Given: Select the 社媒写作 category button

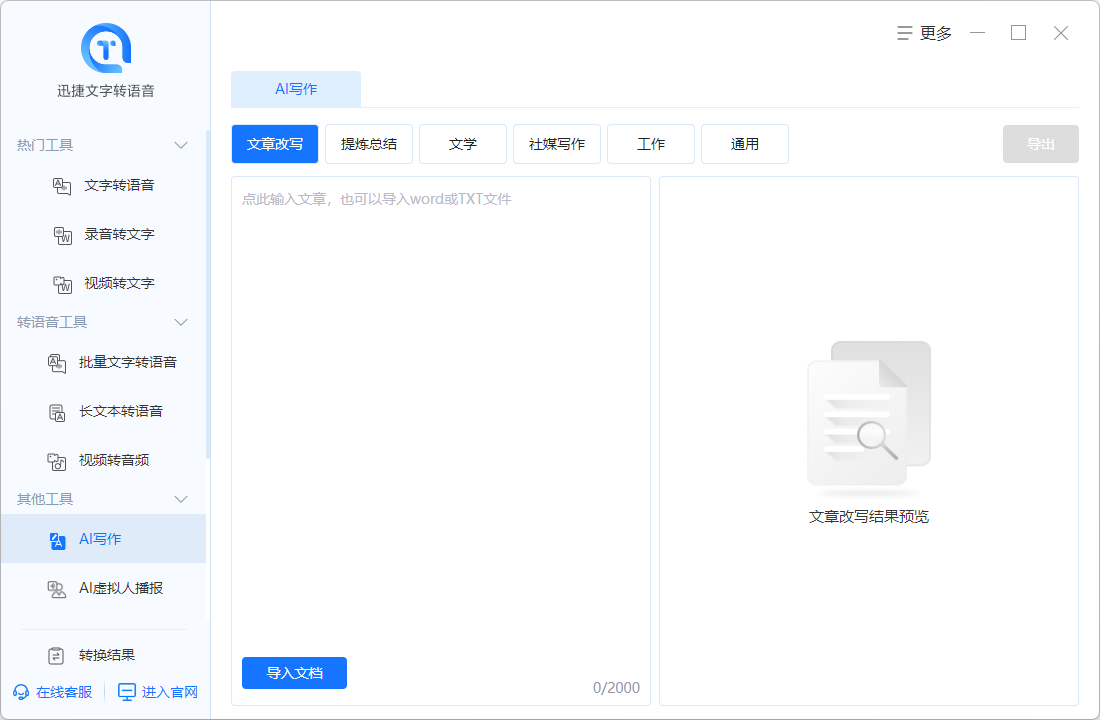Looking at the screenshot, I should click(x=557, y=144).
